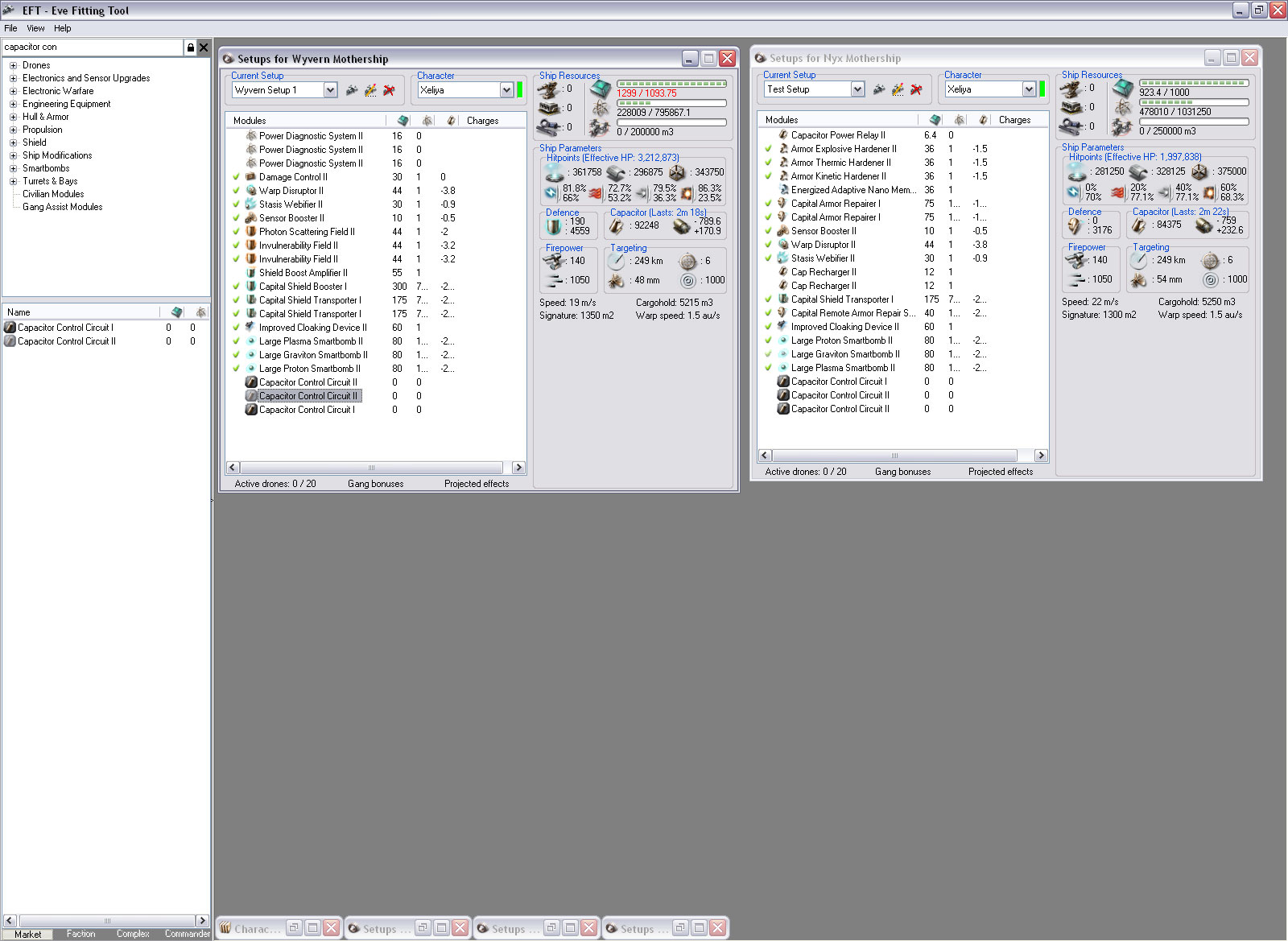Image resolution: width=1288 pixels, height=941 pixels.
Task: Click the powergrid usage bar in Nyx window
Action: click(1194, 102)
